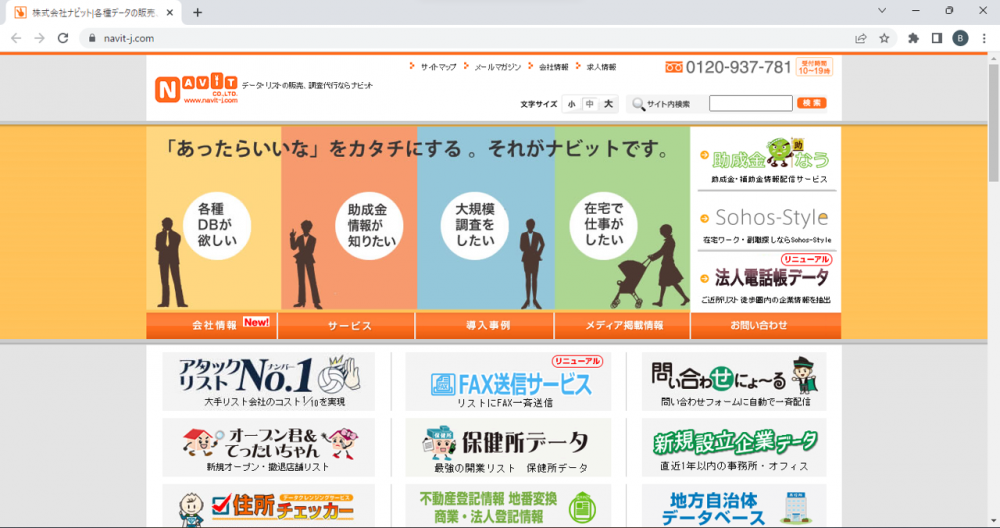The width and height of the screenshot is (1000, 528).
Task: Close the 株式会社ナビット tab
Action: pyautogui.click(x=170, y=12)
